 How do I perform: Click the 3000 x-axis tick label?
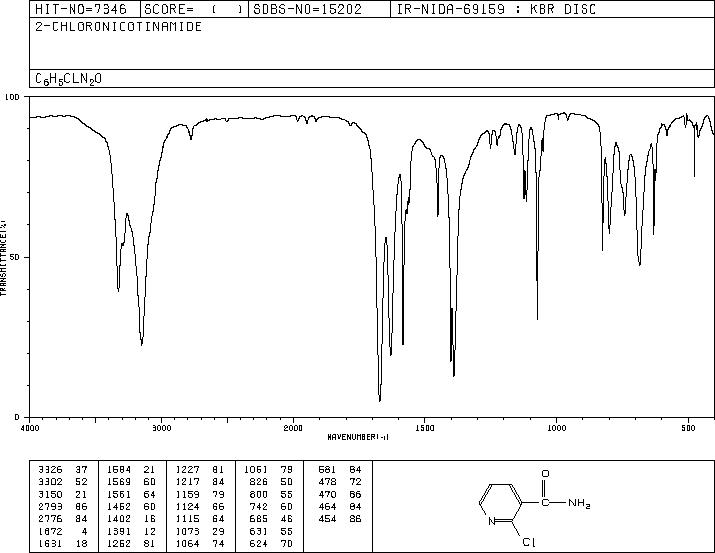coord(162,428)
